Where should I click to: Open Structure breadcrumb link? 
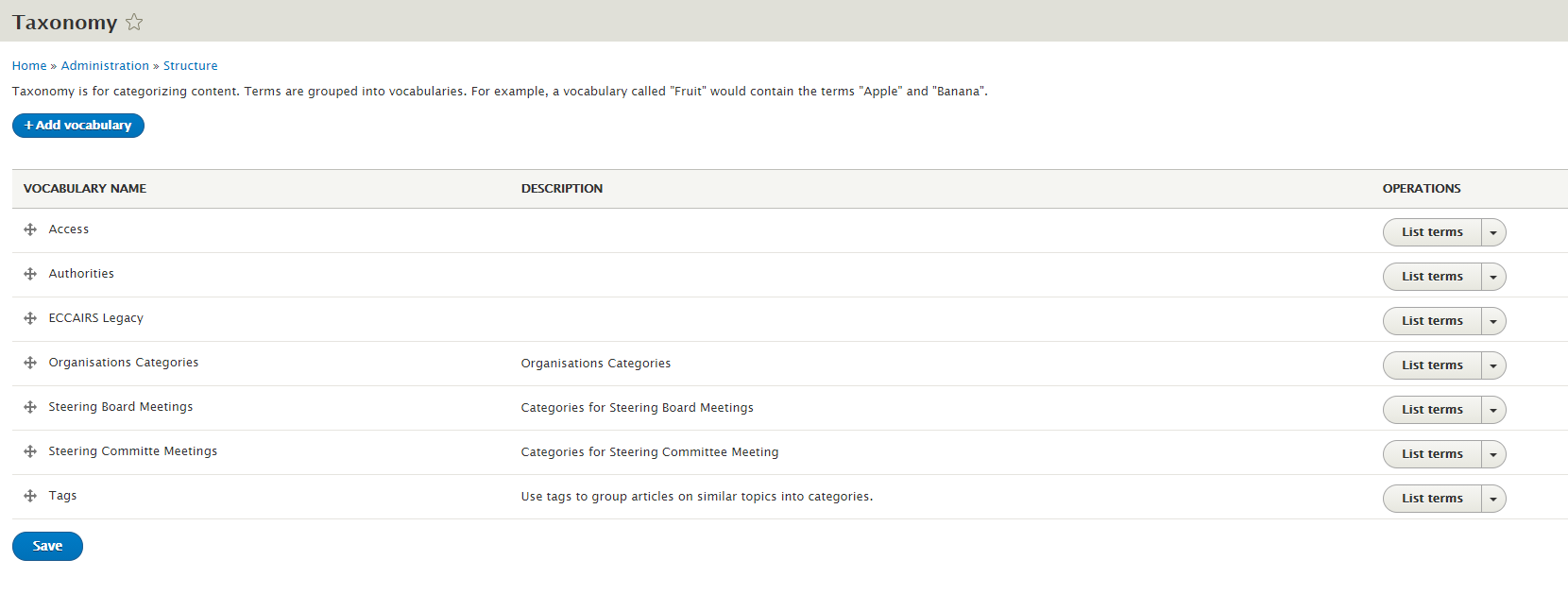tap(191, 66)
